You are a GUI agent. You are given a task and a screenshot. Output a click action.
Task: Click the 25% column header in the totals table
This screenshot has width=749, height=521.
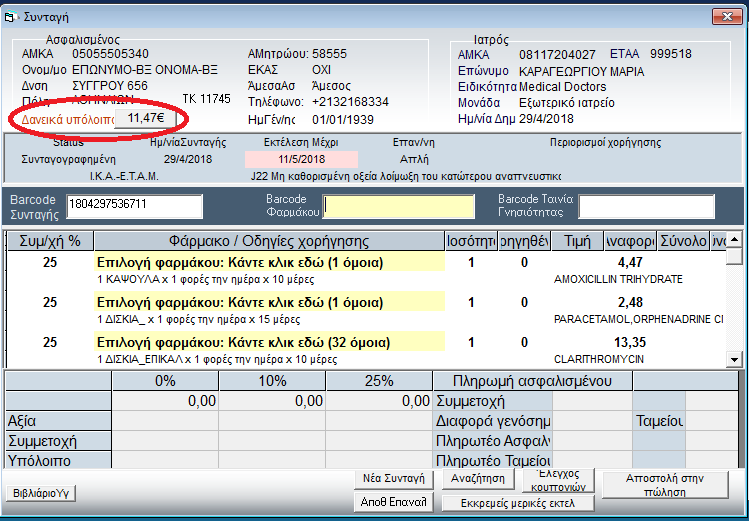(379, 381)
